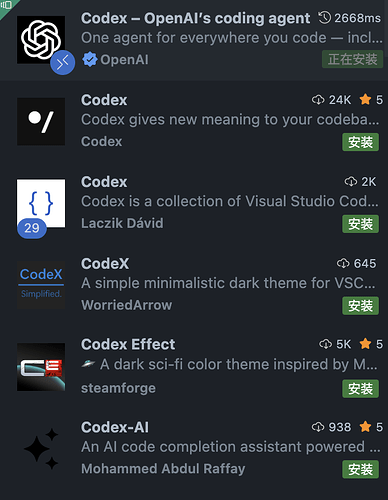
Task: Click the remote badge on OpenAI icon
Action: (x=63, y=62)
